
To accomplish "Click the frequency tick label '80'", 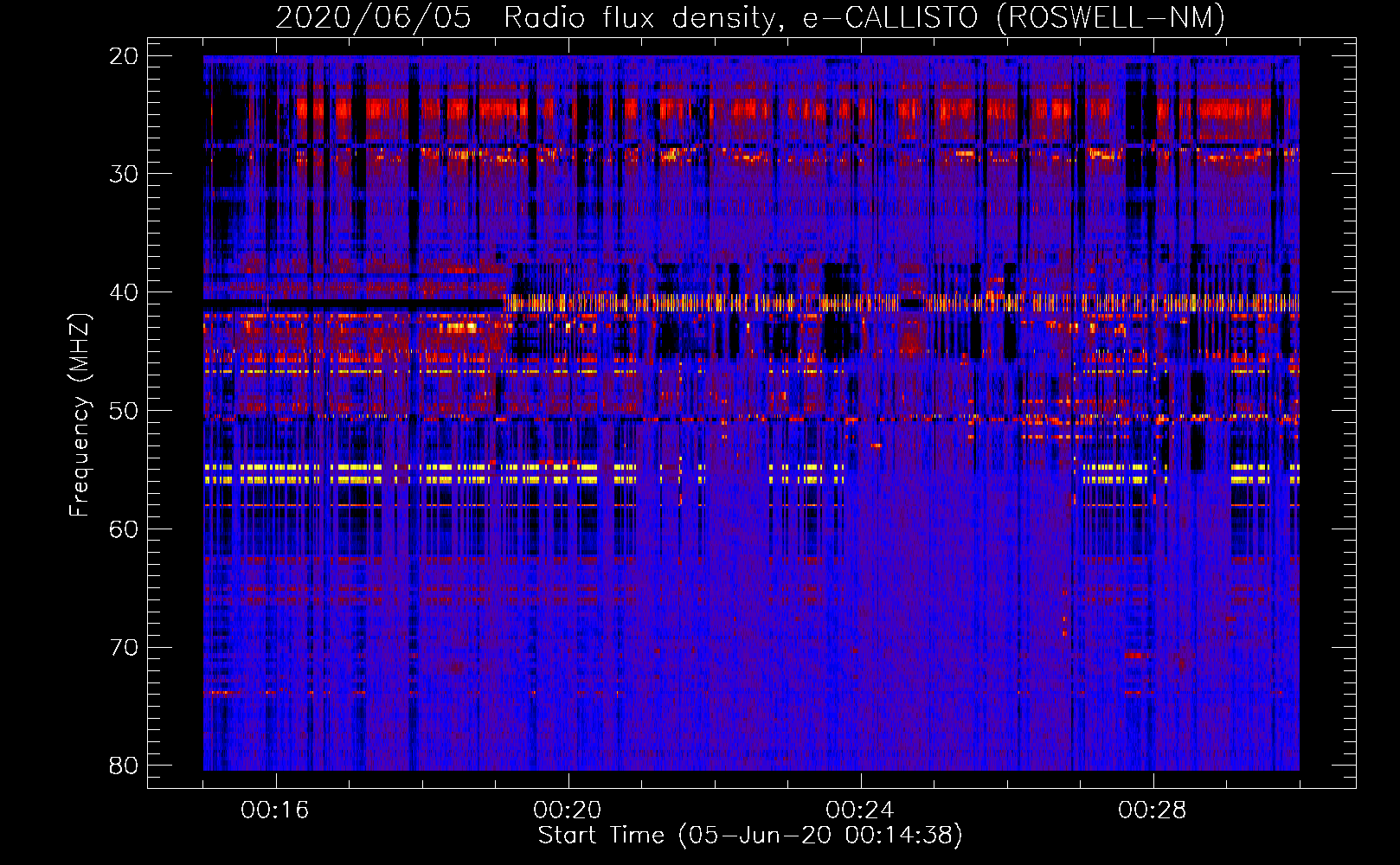I will 125,766.
